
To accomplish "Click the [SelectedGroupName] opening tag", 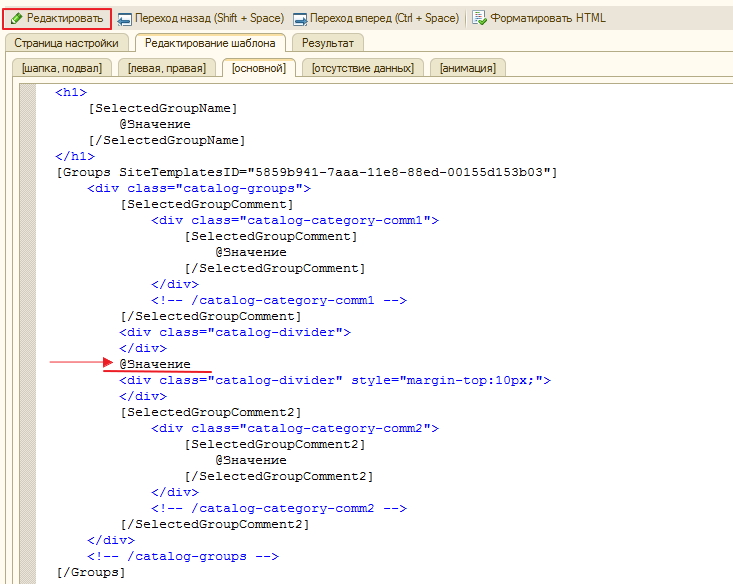I will (163, 108).
